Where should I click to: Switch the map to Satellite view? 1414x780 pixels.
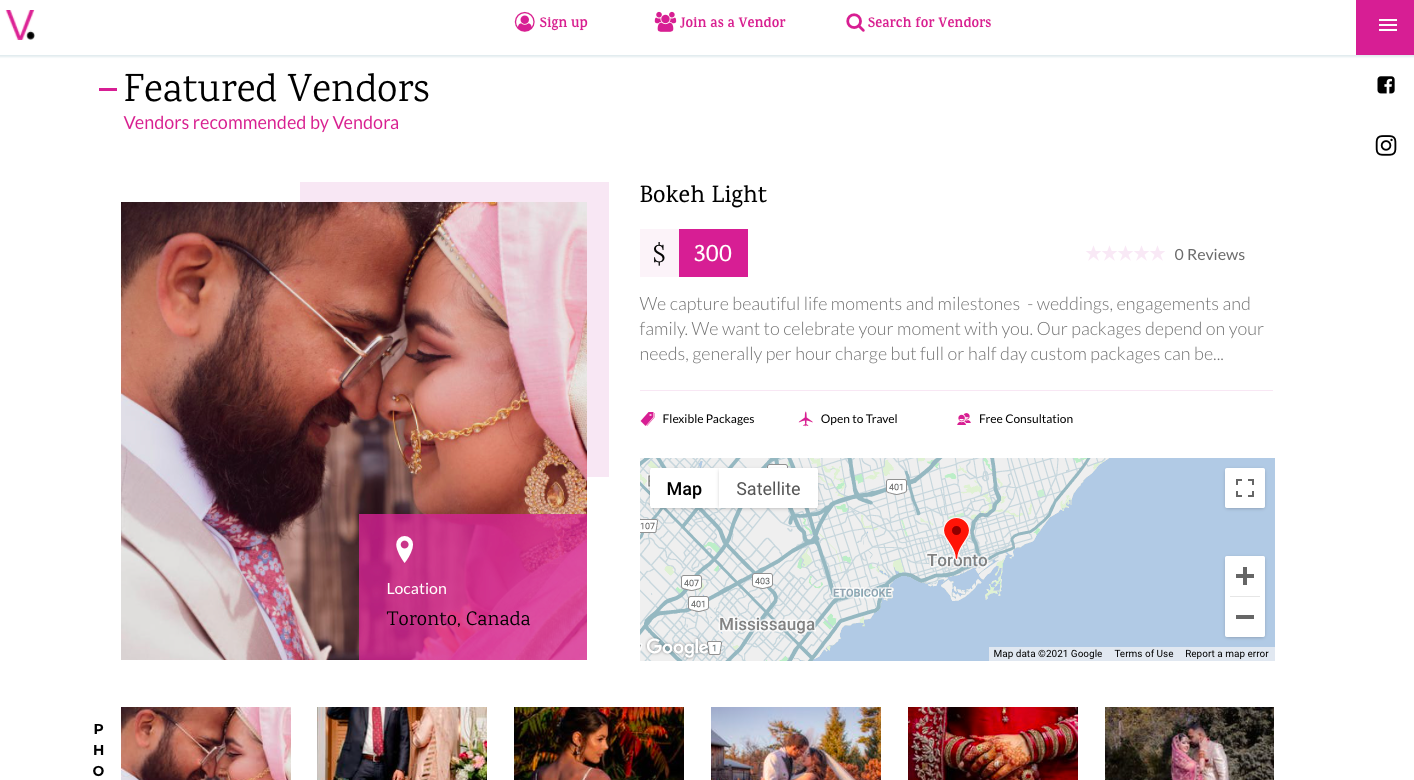coord(768,489)
